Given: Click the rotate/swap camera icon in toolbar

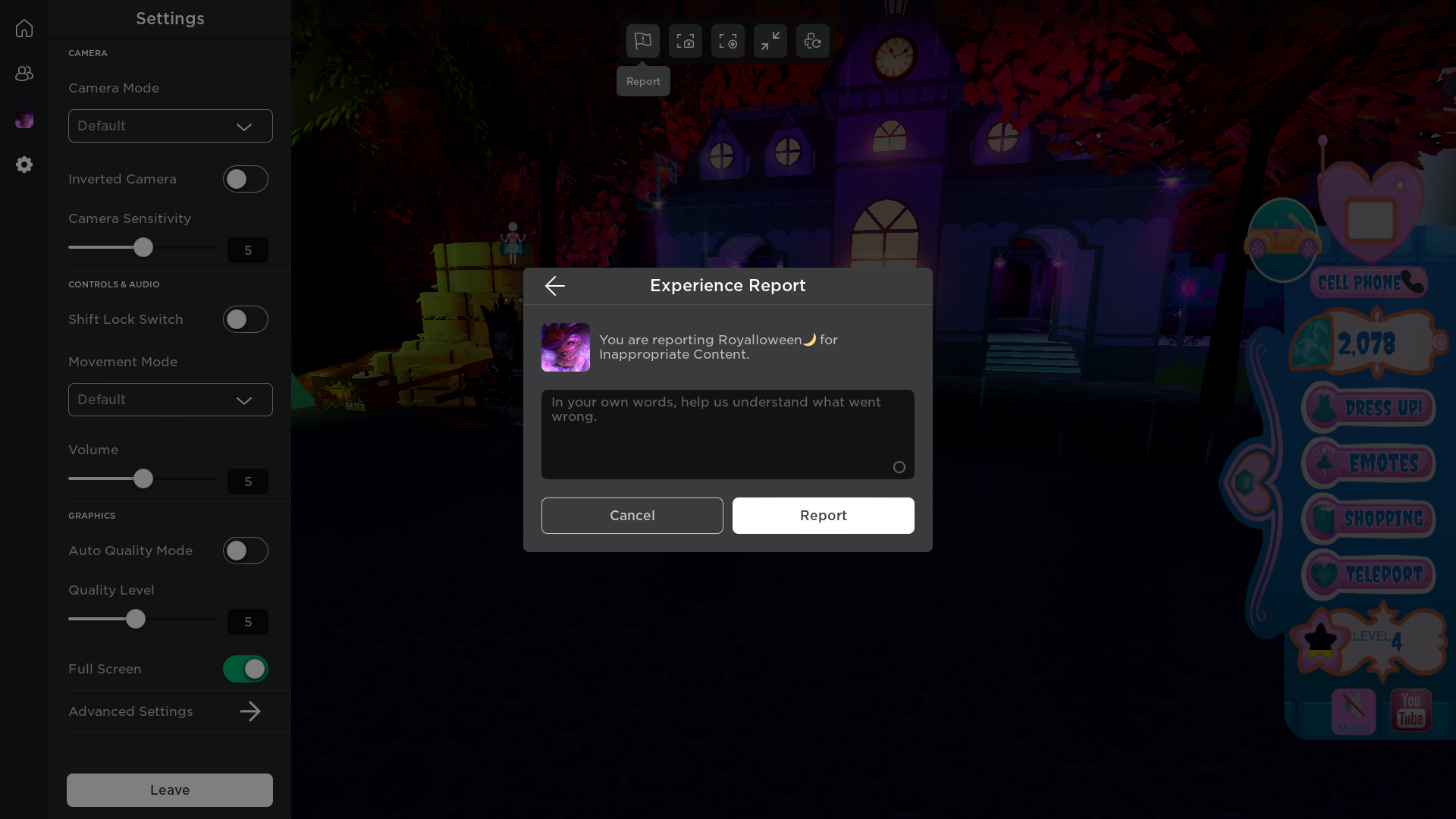Looking at the screenshot, I should point(813,41).
